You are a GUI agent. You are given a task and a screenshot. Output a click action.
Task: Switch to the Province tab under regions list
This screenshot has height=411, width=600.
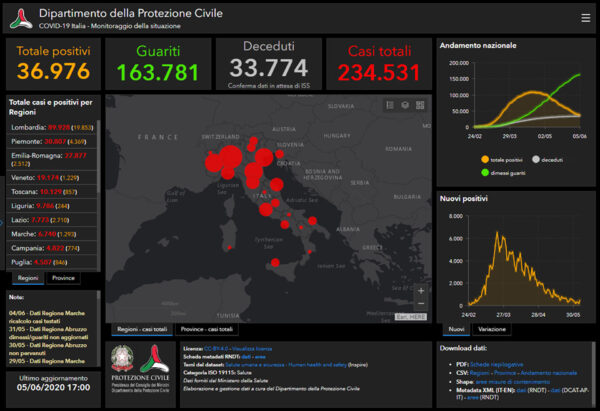pos(63,278)
